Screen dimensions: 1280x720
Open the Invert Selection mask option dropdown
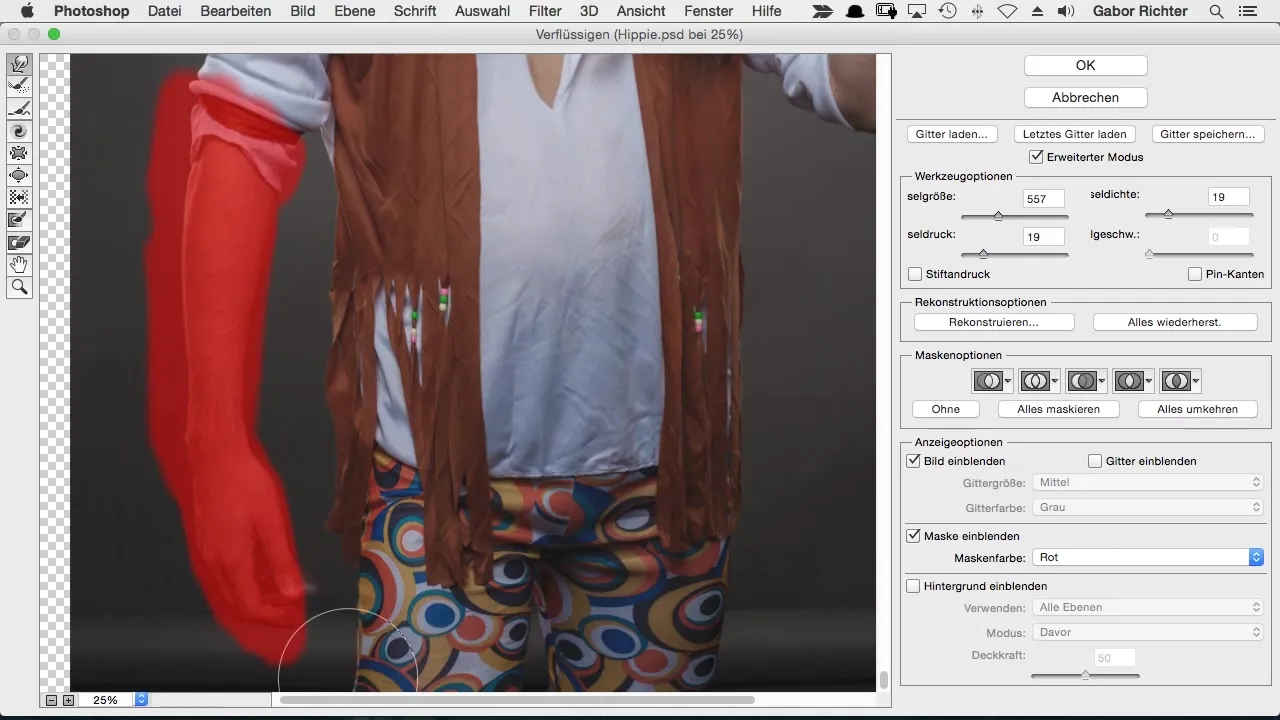tap(1181, 381)
